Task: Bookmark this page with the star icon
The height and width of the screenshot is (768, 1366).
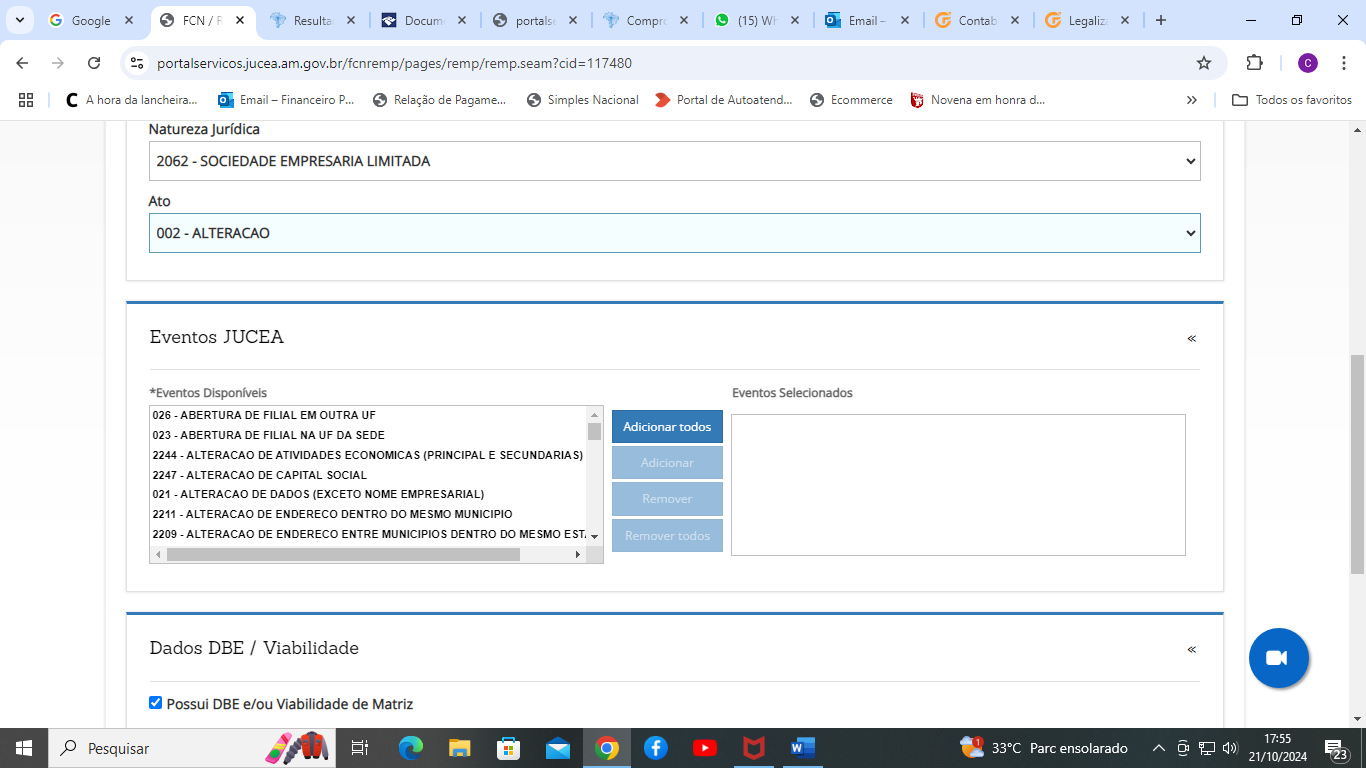Action: pos(1204,63)
